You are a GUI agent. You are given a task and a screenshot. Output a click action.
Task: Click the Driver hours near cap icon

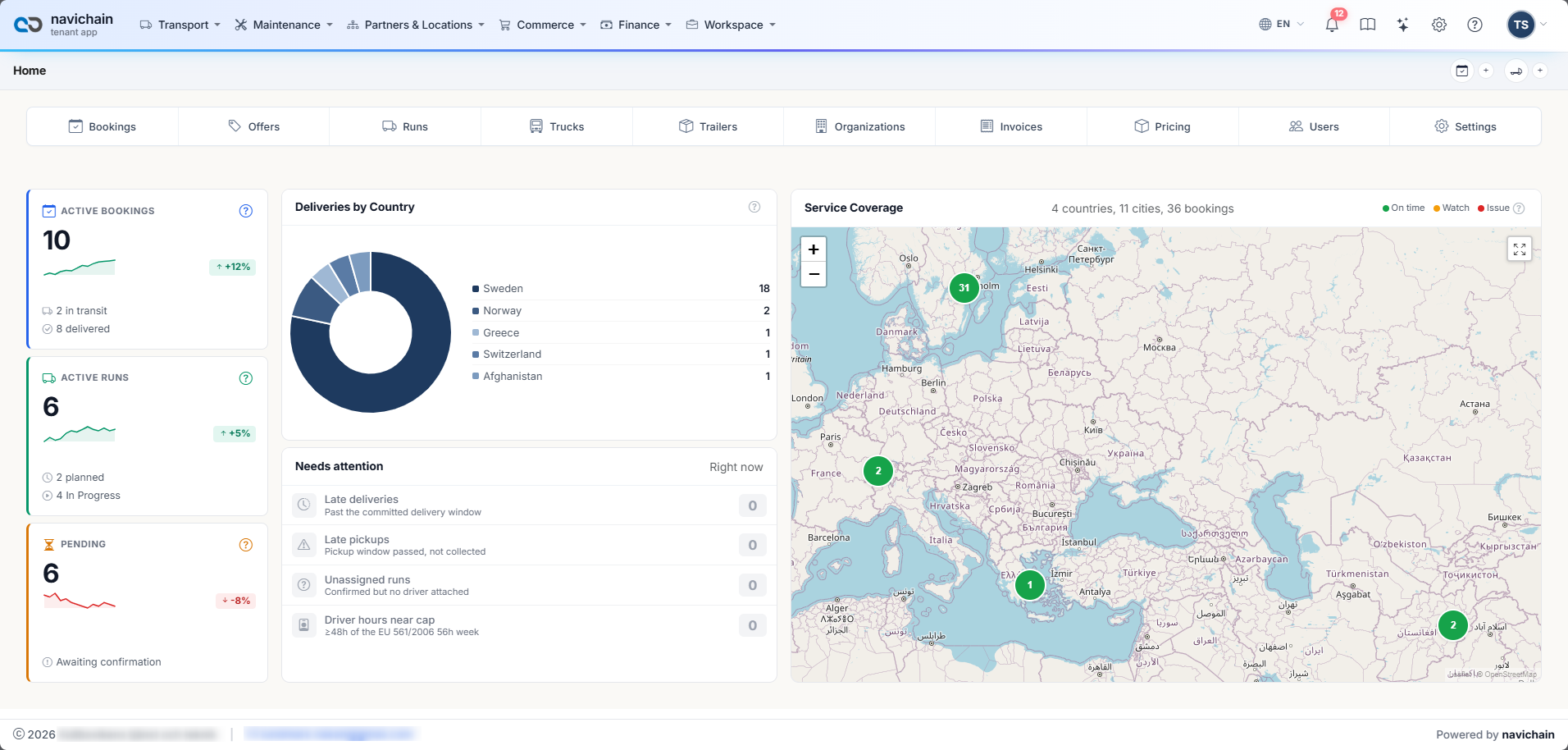pyautogui.click(x=304, y=625)
